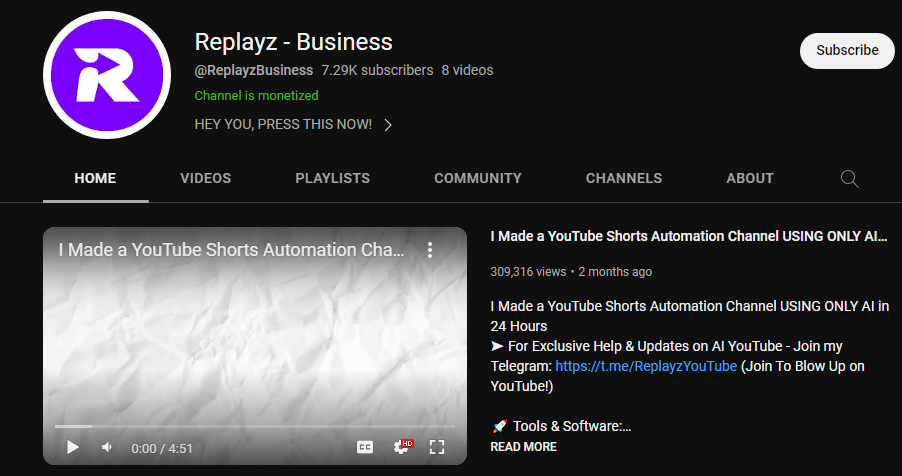Subscribe to Replayz - Business channel
This screenshot has width=902, height=476.
click(x=847, y=51)
